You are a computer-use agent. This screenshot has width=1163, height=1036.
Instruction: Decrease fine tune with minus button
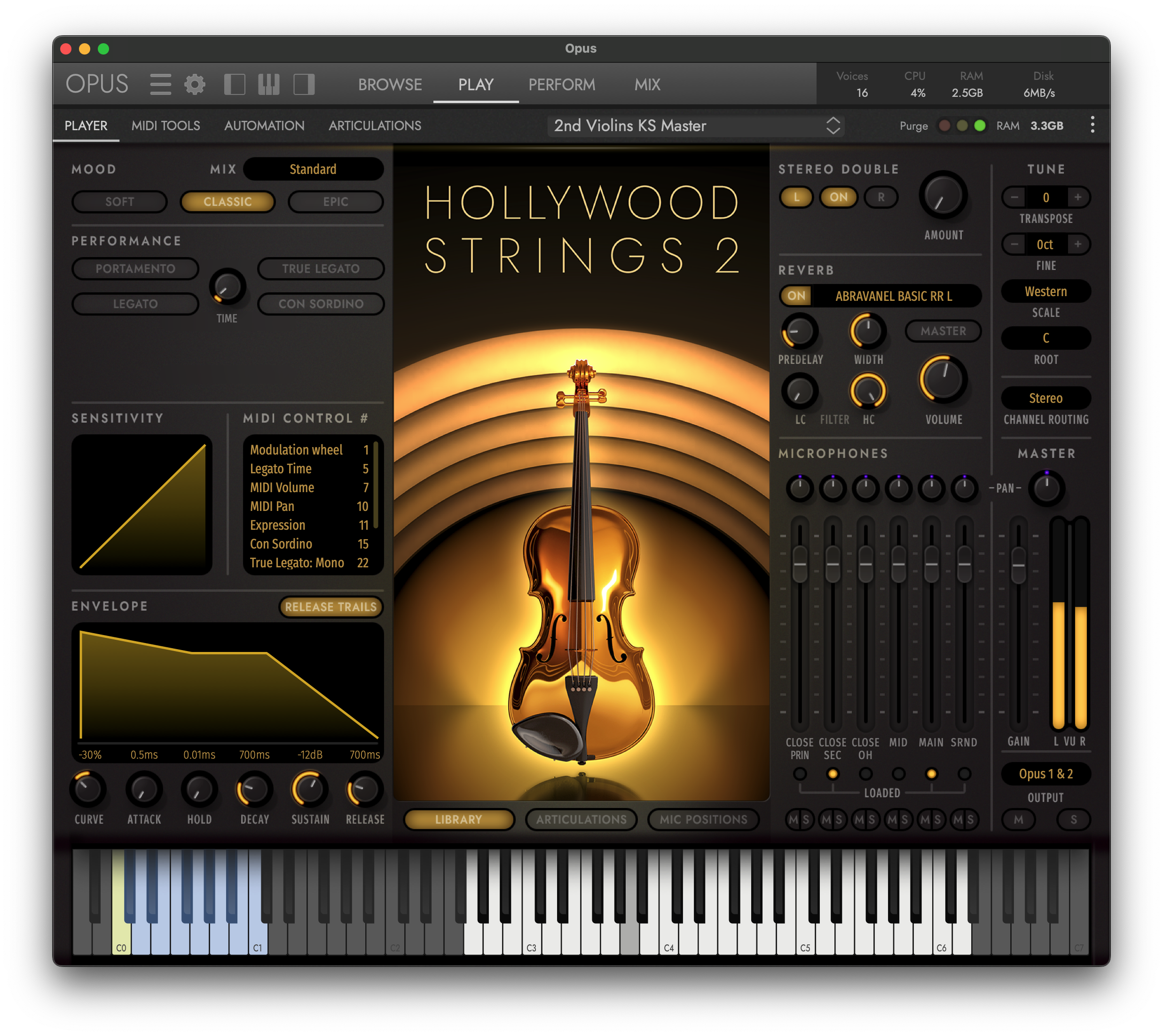(1014, 244)
